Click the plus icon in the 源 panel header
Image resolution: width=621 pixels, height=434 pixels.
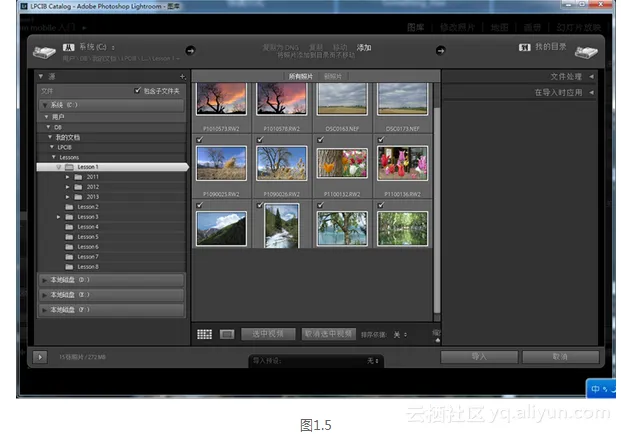point(182,76)
